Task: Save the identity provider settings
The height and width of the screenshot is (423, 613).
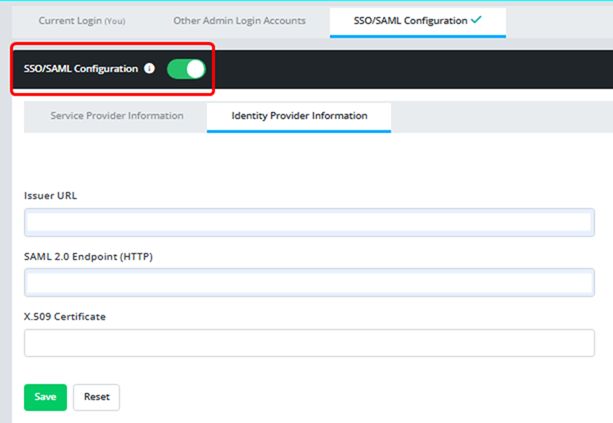Action: pyautogui.click(x=45, y=397)
